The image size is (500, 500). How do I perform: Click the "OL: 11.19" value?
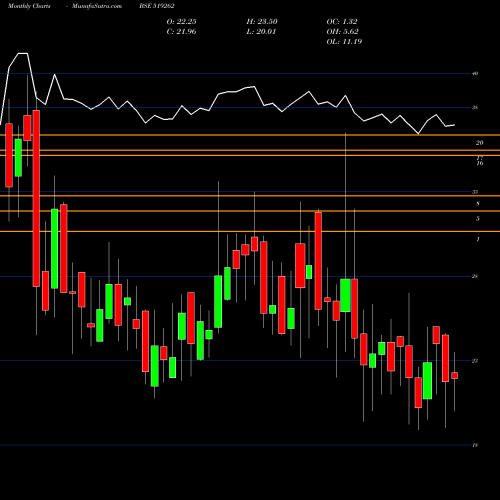pos(344,42)
